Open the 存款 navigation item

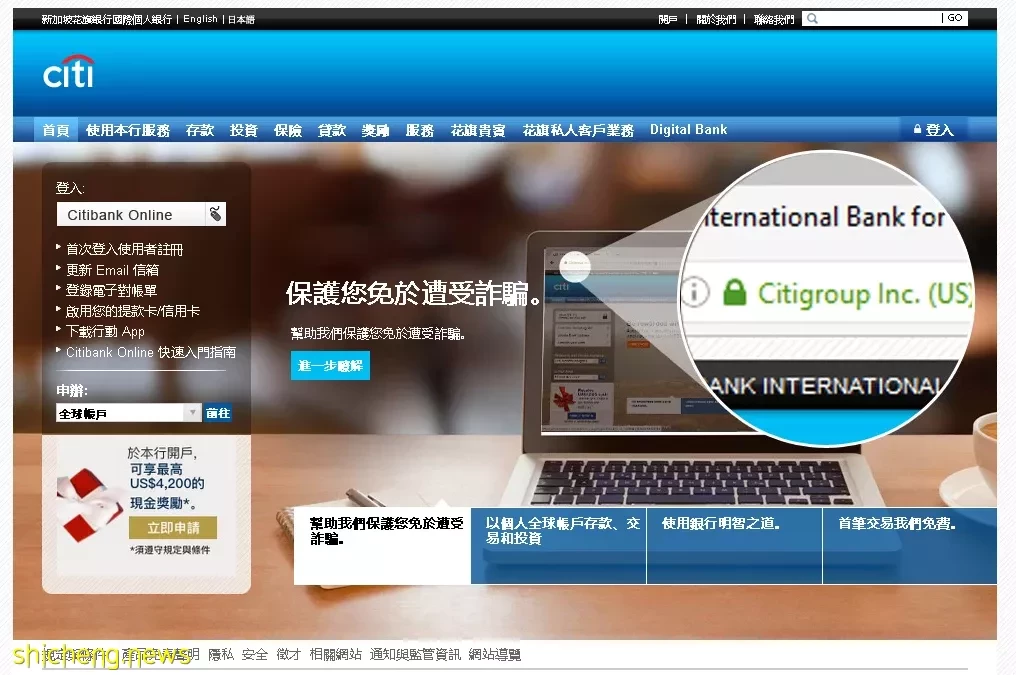click(200, 130)
